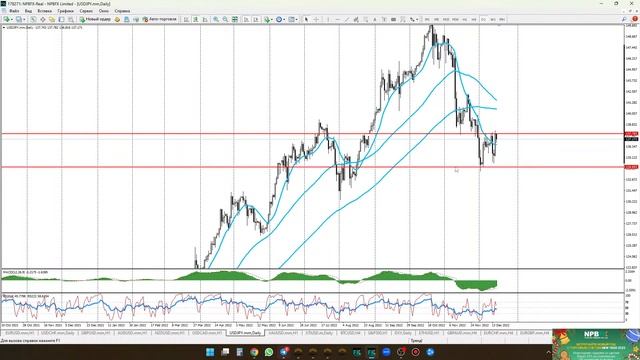The width and height of the screenshot is (640, 360).
Task: Open the Справка menu
Action: pyautogui.click(x=122, y=11)
